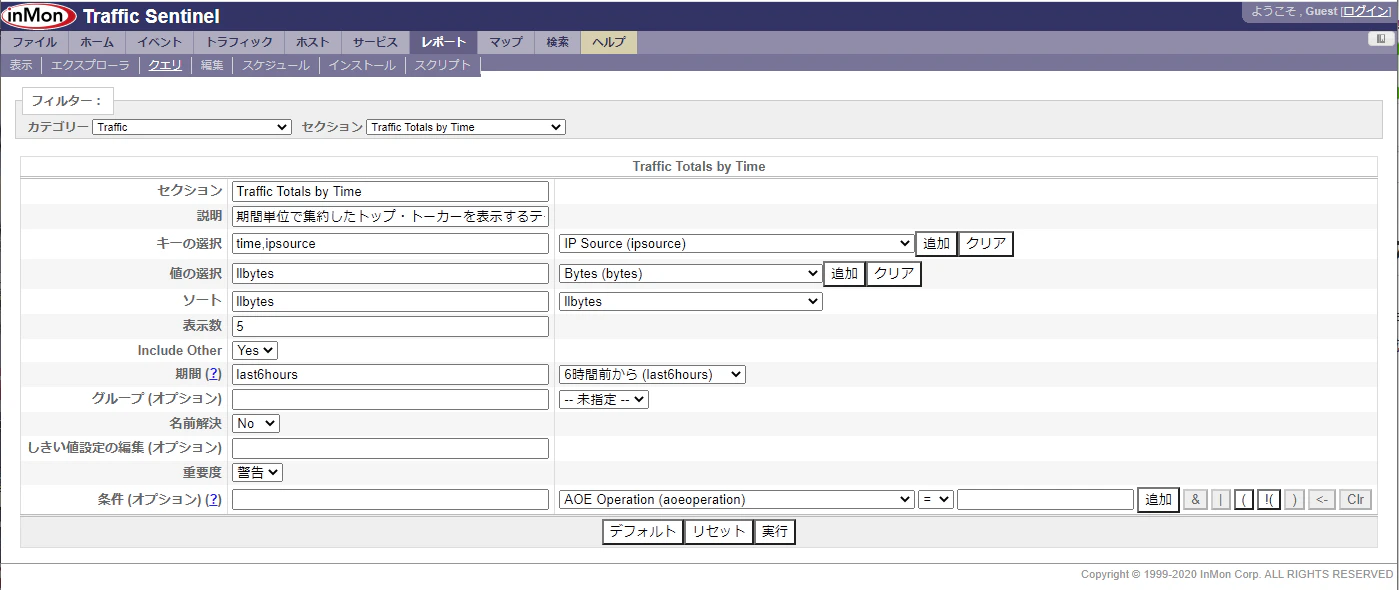Focus the セクション name input field
The height and width of the screenshot is (590, 1399).
pos(390,191)
